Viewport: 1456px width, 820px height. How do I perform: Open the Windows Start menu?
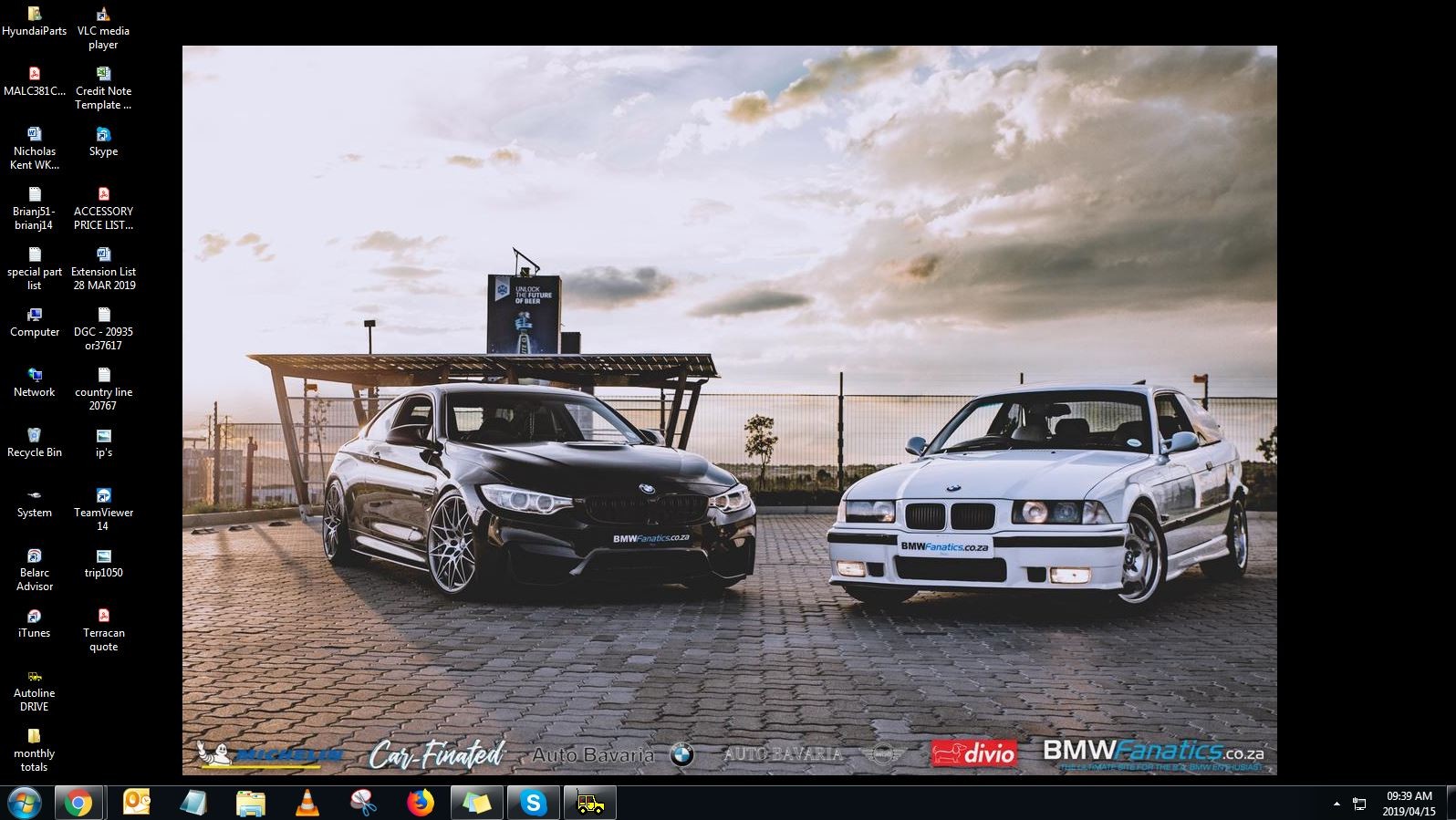pos(24,804)
